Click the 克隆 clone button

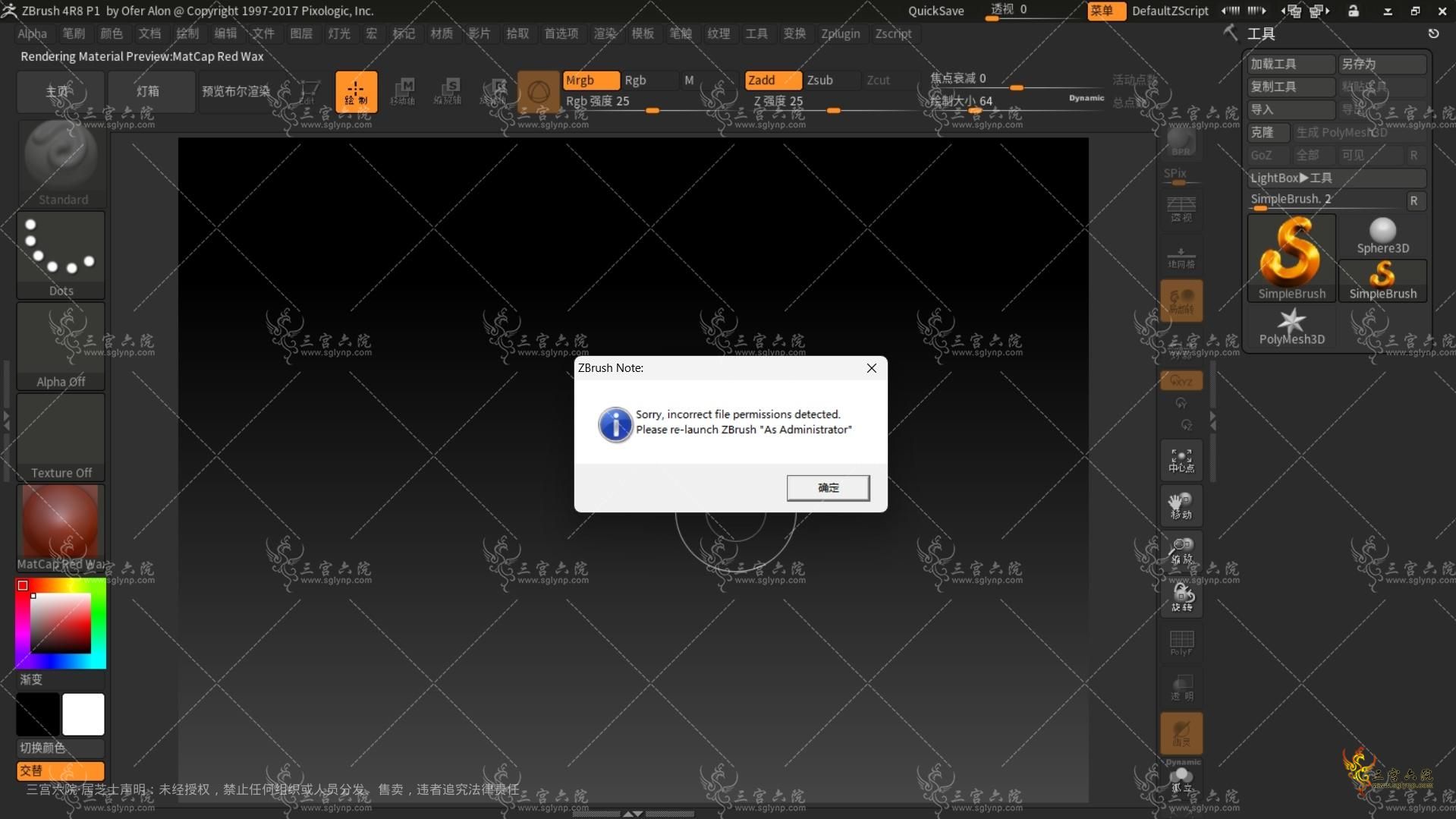[x=1269, y=132]
